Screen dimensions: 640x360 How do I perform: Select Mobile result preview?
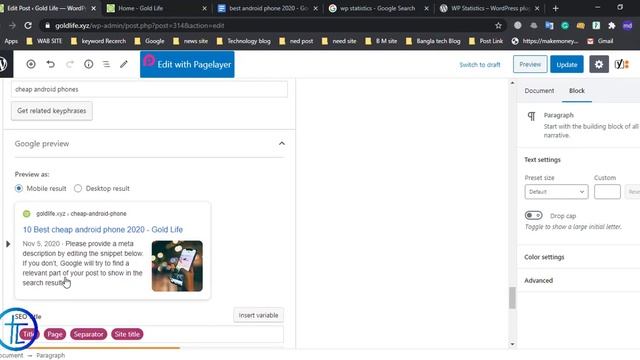tap(19, 188)
